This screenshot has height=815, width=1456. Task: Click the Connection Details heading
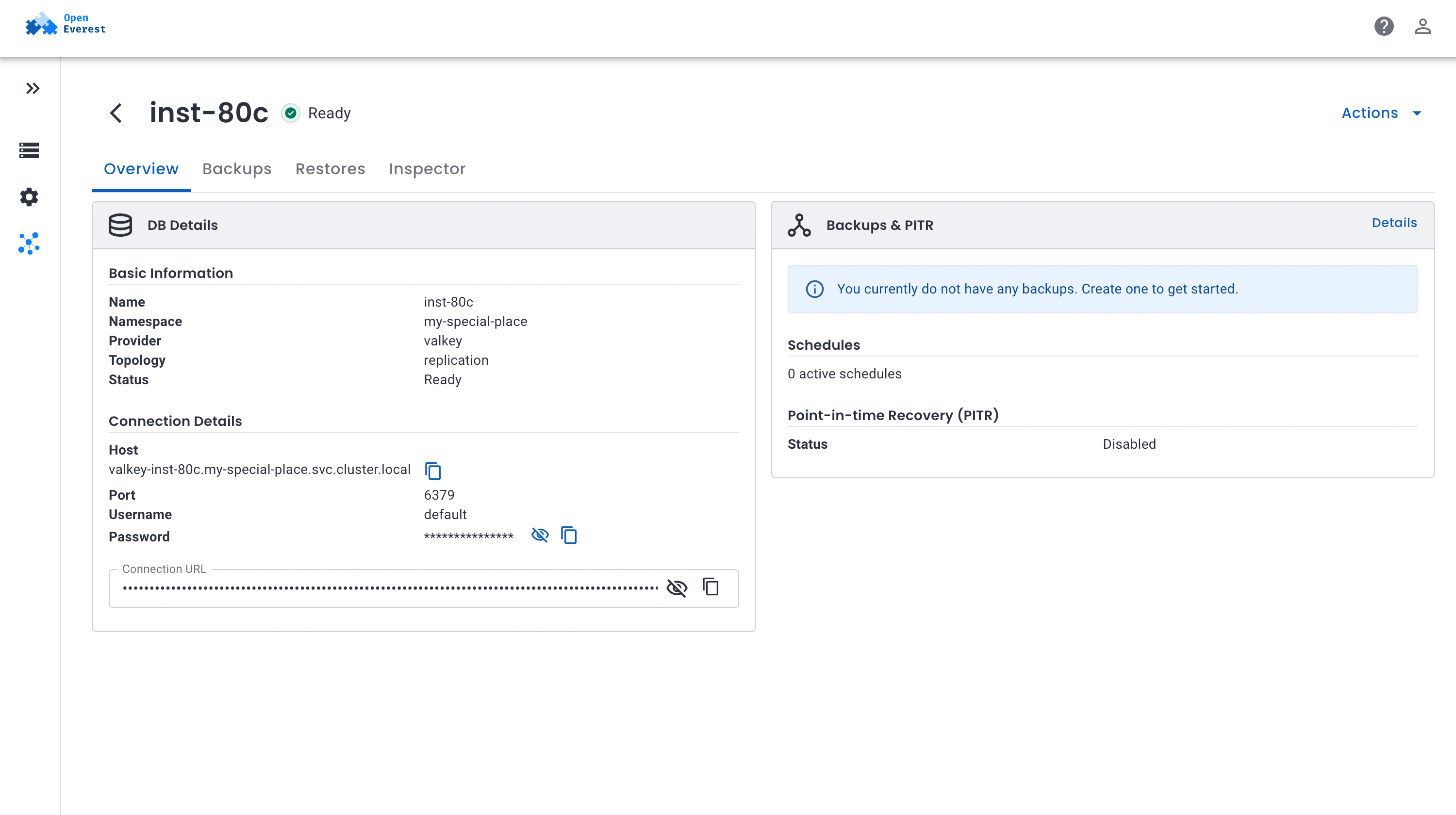[175, 422]
